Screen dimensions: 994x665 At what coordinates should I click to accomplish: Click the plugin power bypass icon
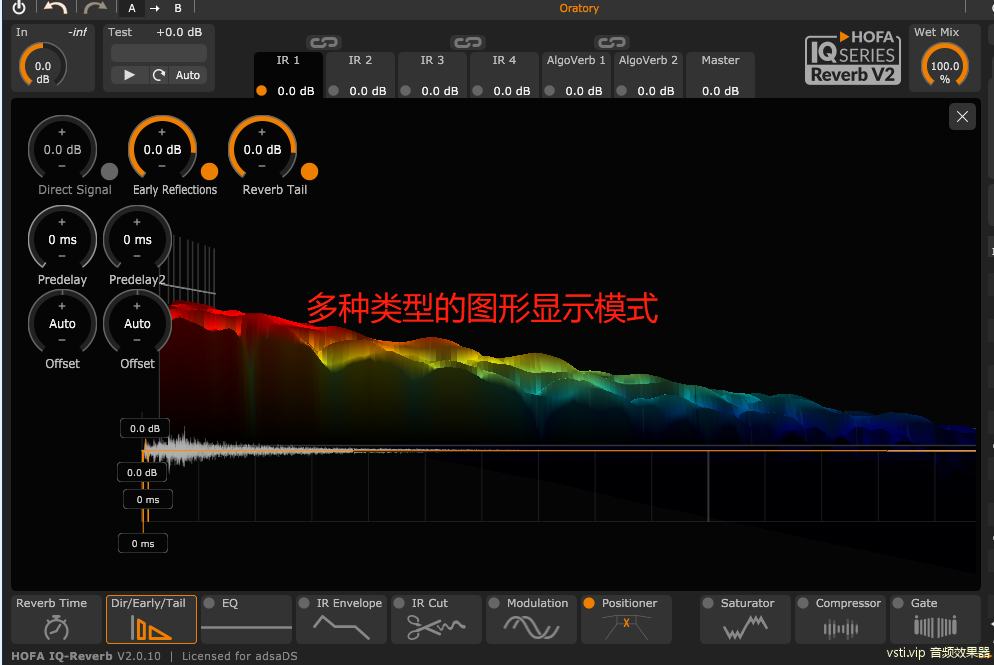(x=19, y=7)
